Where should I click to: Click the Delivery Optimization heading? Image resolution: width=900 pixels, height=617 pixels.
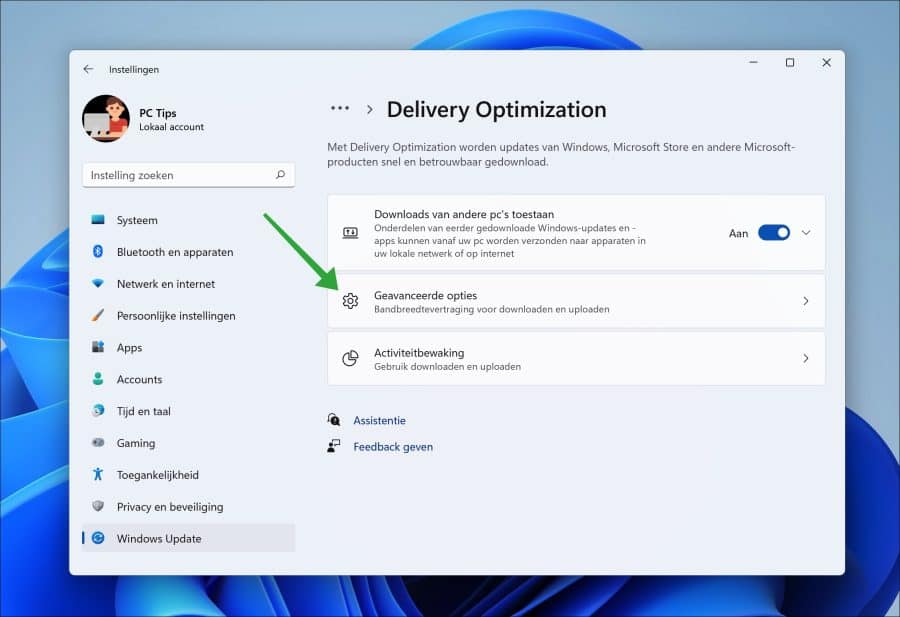[x=496, y=110]
